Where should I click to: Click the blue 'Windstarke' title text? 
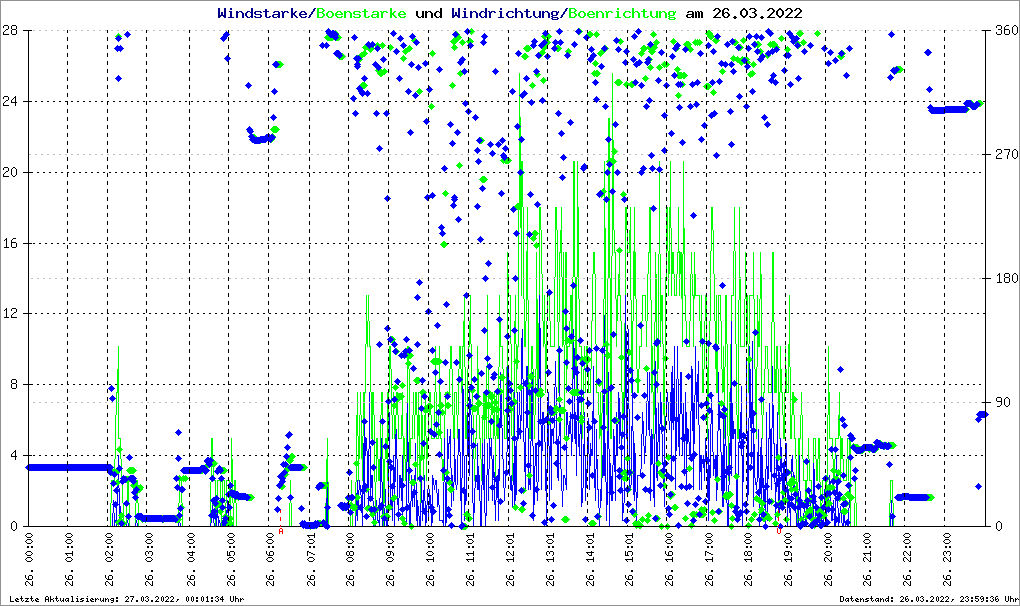pos(264,13)
